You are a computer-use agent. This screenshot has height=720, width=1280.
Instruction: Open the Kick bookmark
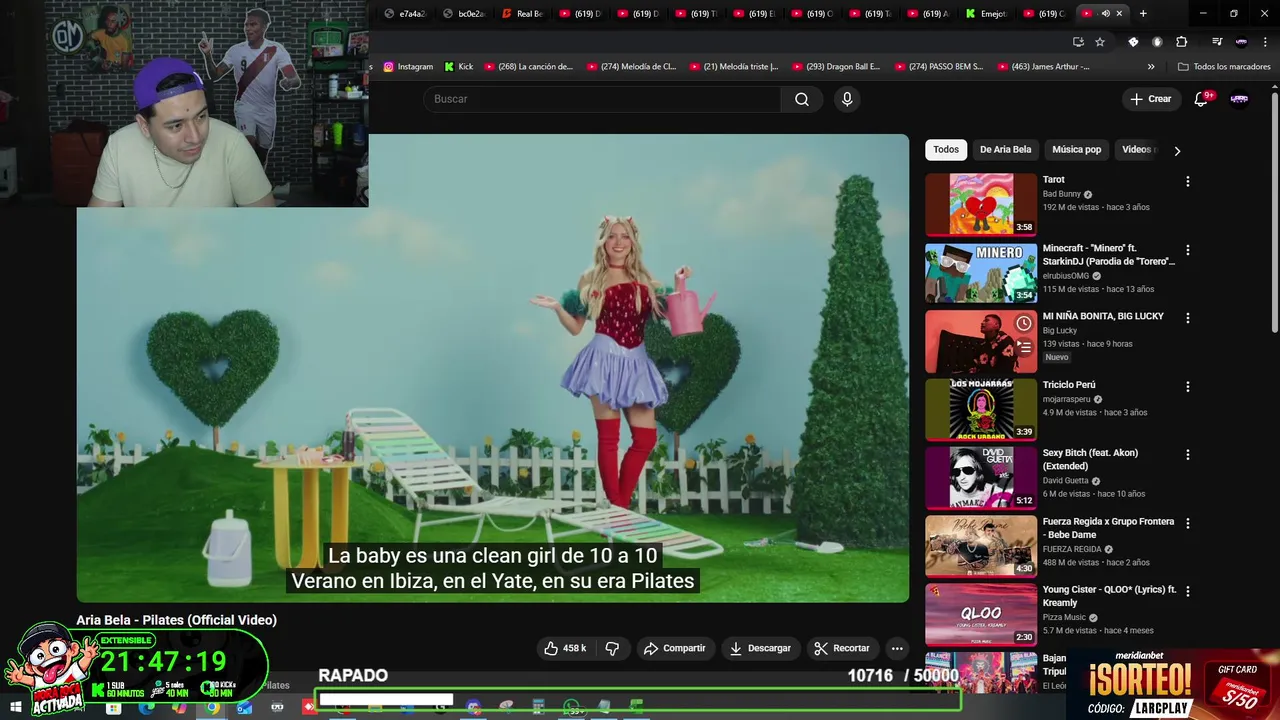tap(459, 67)
